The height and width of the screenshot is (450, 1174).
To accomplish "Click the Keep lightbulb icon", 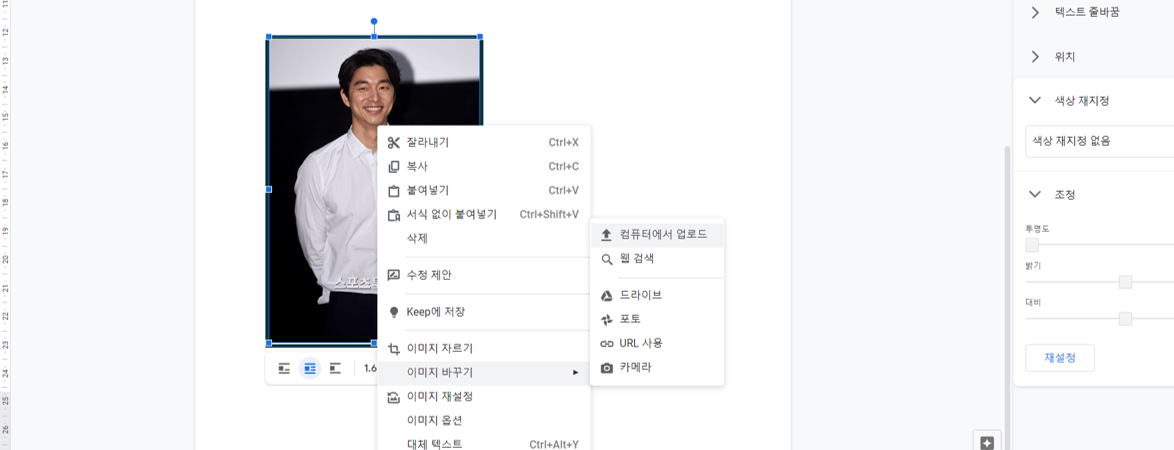I will point(394,311).
